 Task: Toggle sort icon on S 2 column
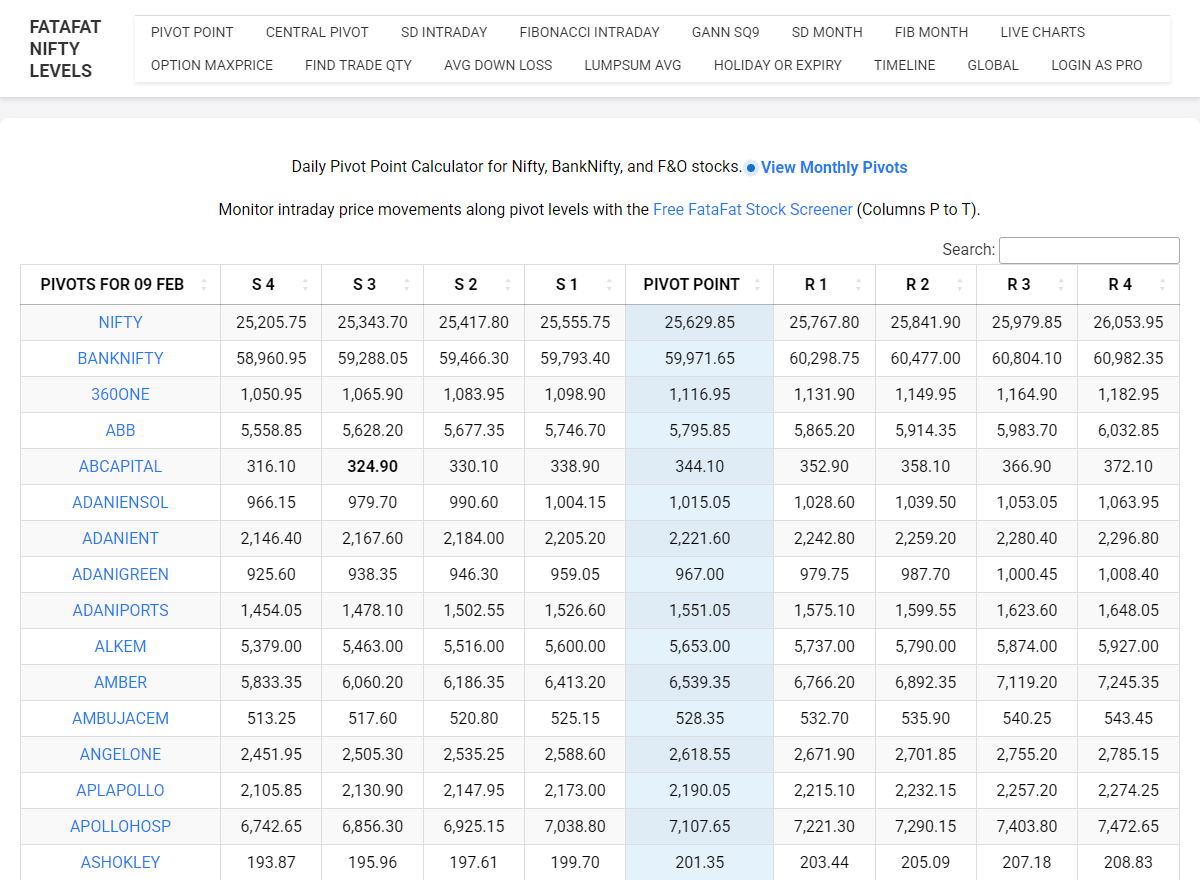pos(507,285)
